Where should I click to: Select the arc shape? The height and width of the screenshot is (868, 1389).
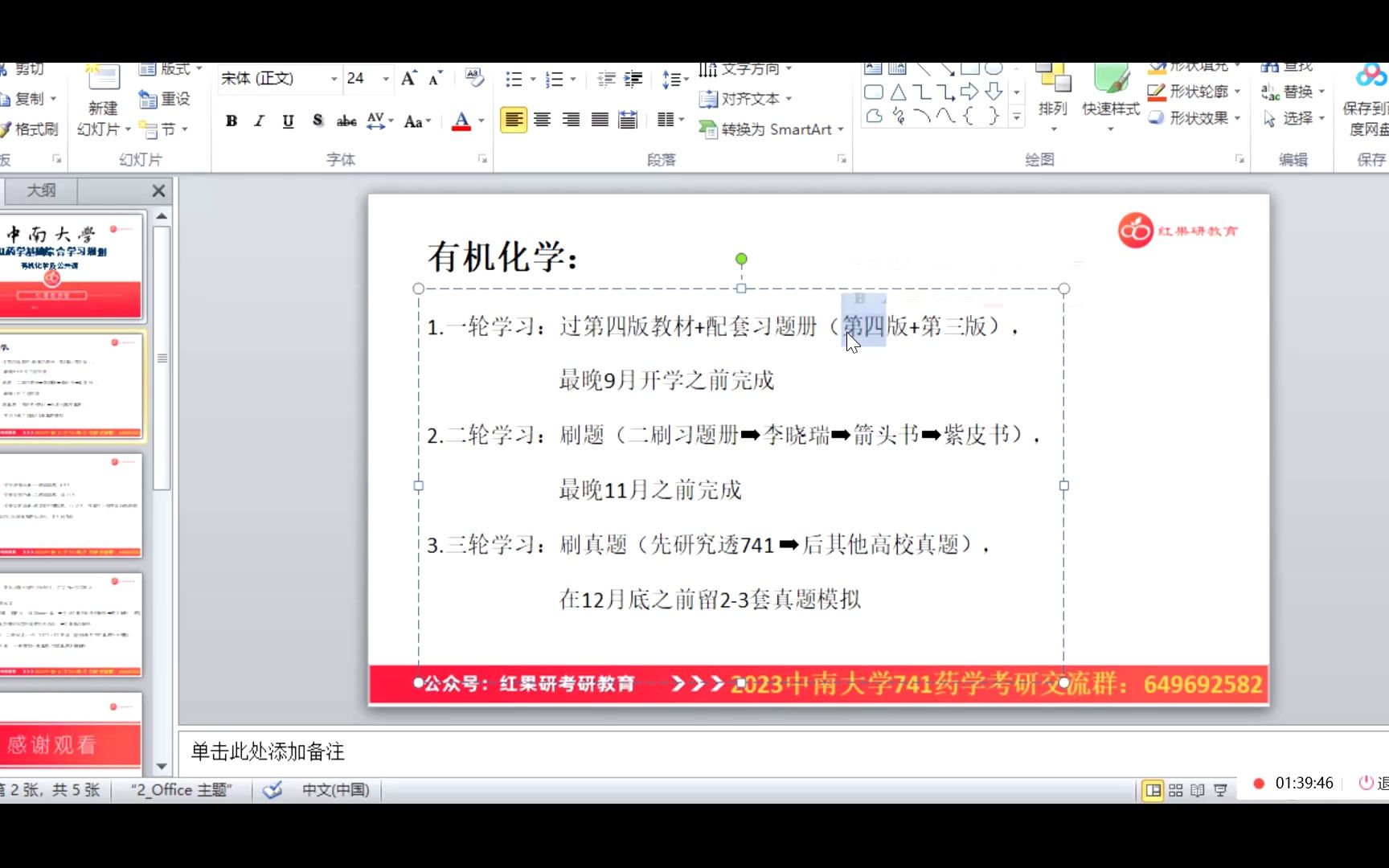coord(922,117)
